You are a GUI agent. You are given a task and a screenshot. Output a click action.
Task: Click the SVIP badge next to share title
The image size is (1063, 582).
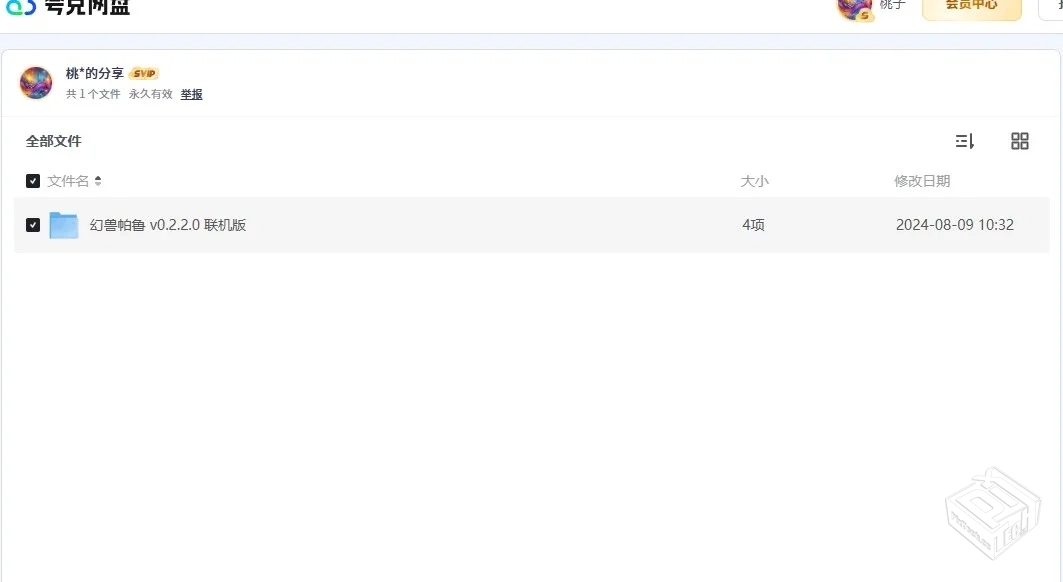[x=144, y=74]
